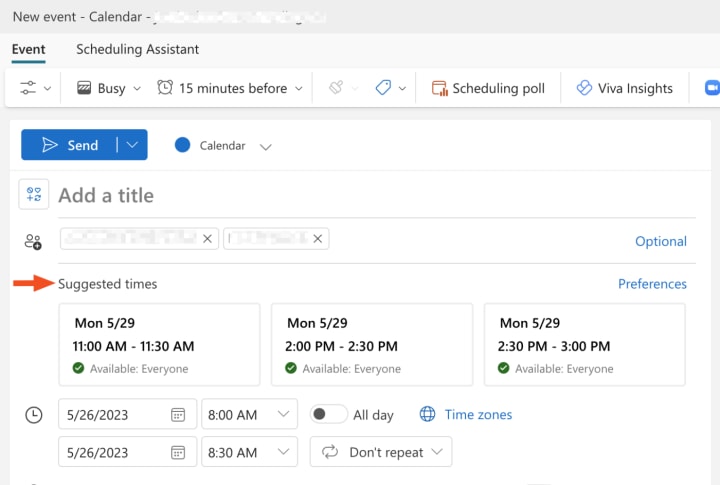Select the Event tab
Image resolution: width=720 pixels, height=485 pixels.
[x=28, y=49]
